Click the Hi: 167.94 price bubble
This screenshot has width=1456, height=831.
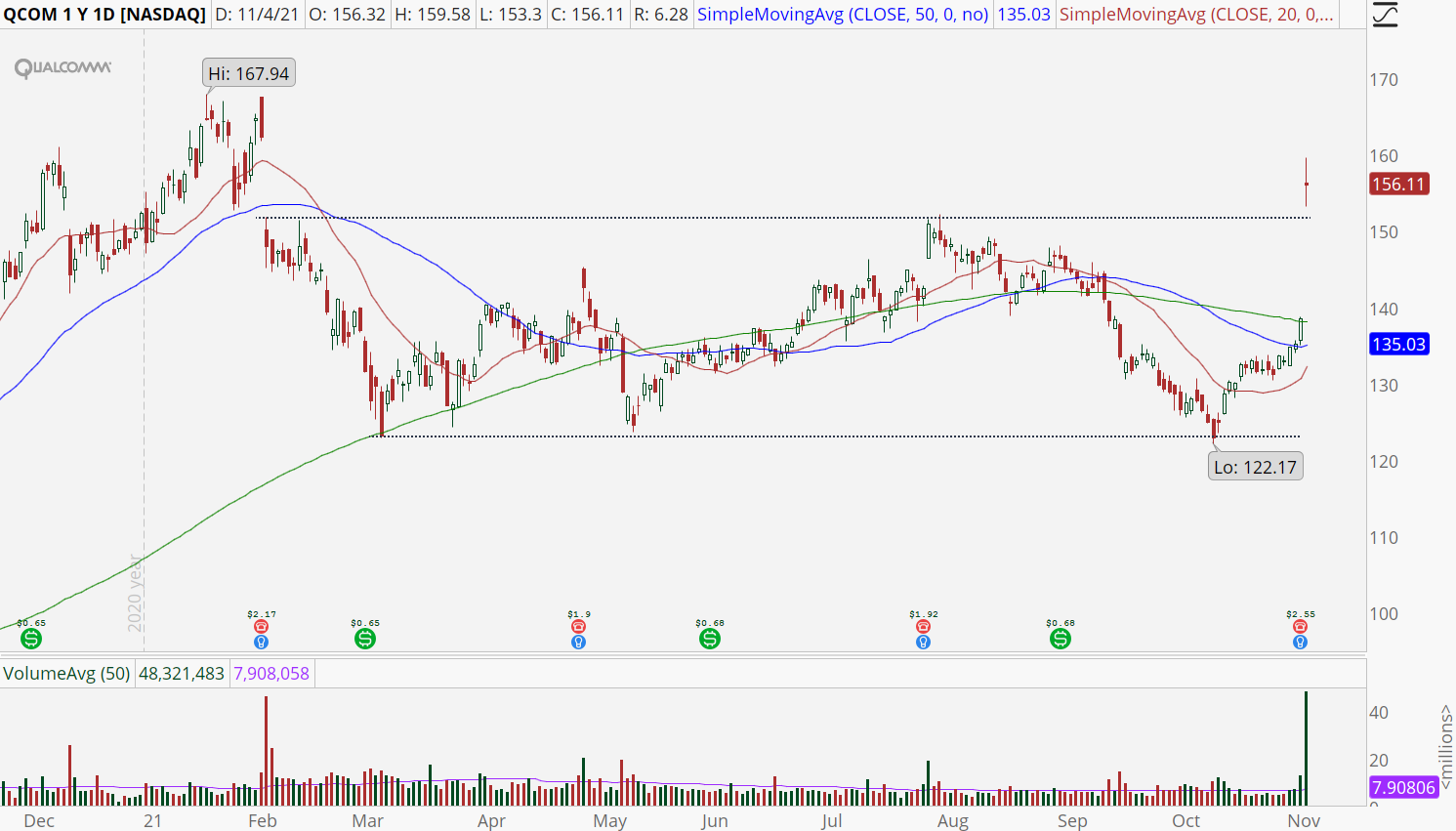[249, 73]
